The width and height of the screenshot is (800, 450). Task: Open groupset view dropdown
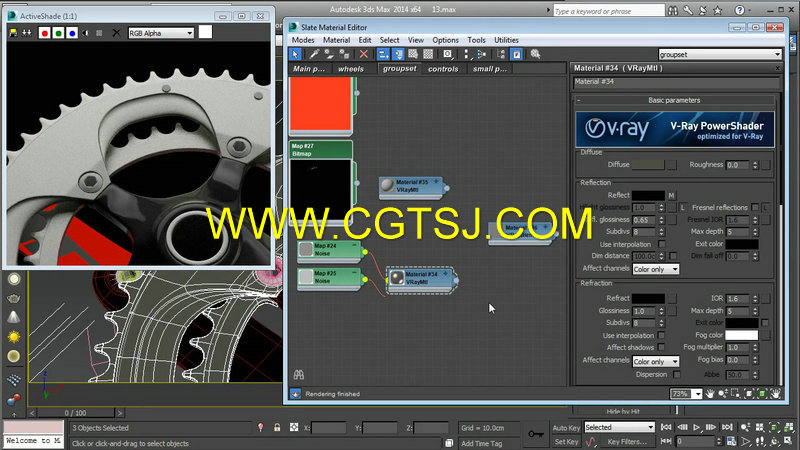[x=719, y=54]
